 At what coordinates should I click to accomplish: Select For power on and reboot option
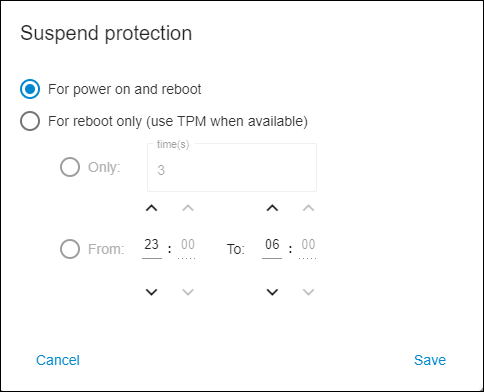pyautogui.click(x=30, y=89)
